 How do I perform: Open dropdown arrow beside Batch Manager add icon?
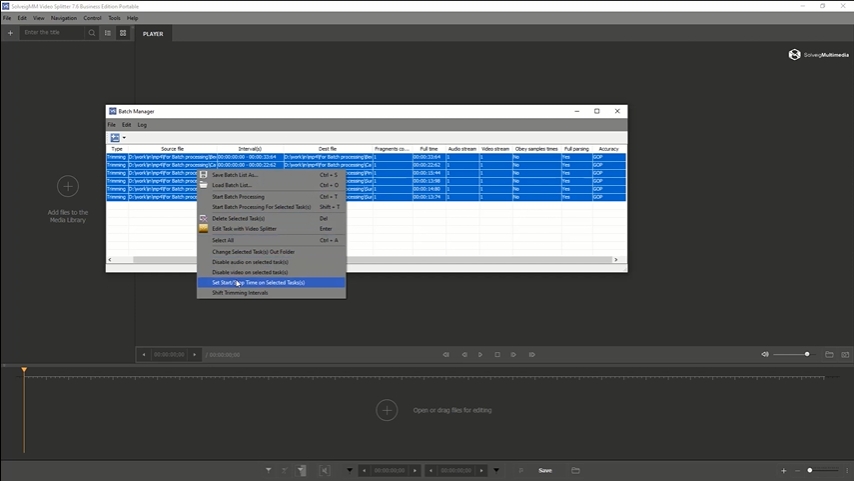[124, 138]
